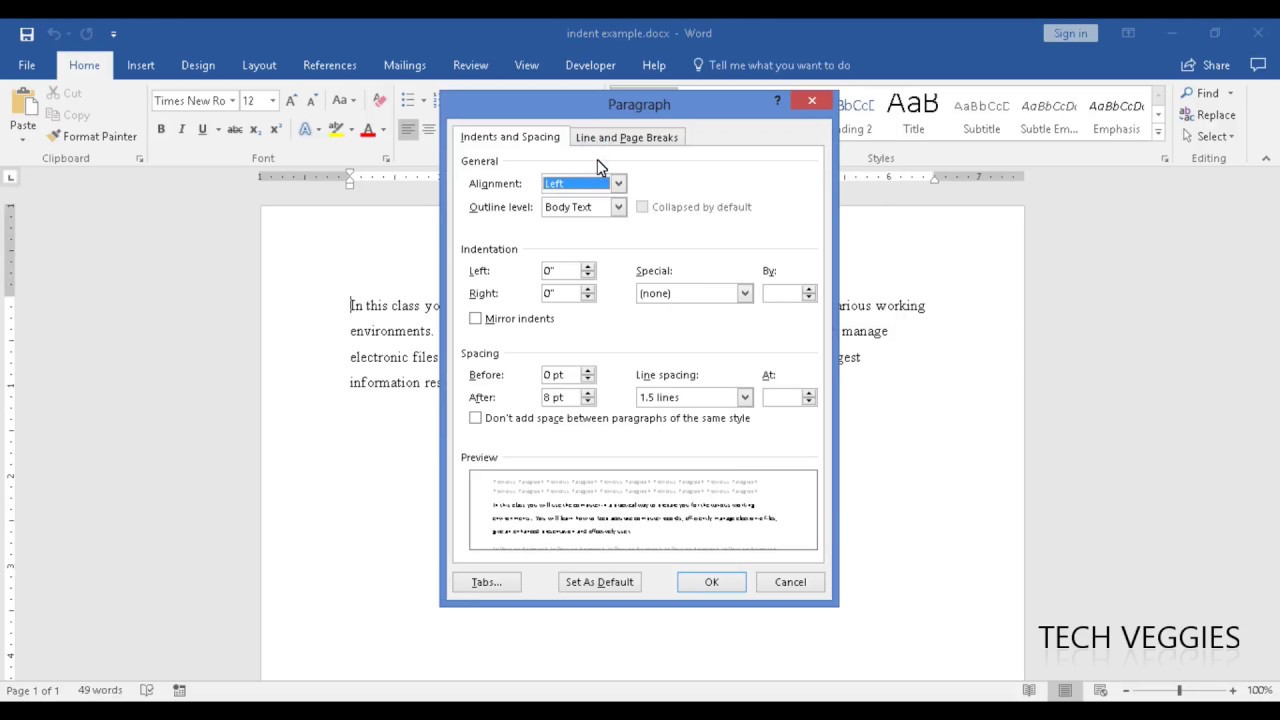Toggle Bold formatting
This screenshot has height=720, width=1280.
161,130
